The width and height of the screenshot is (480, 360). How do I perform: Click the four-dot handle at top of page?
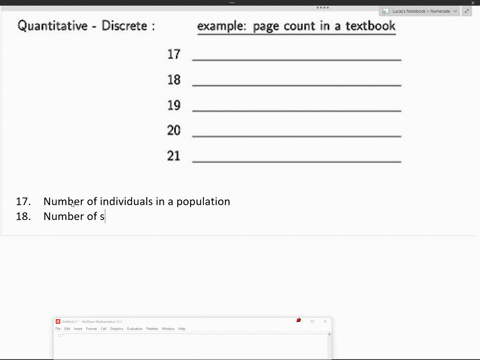click(323, 7)
